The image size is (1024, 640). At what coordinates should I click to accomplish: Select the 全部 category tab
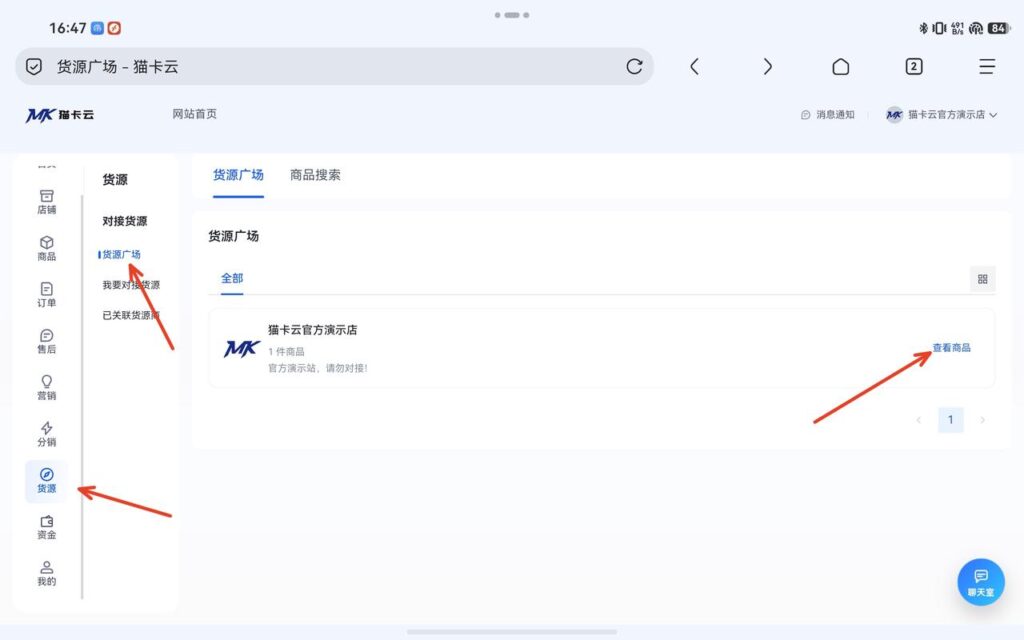[232, 279]
